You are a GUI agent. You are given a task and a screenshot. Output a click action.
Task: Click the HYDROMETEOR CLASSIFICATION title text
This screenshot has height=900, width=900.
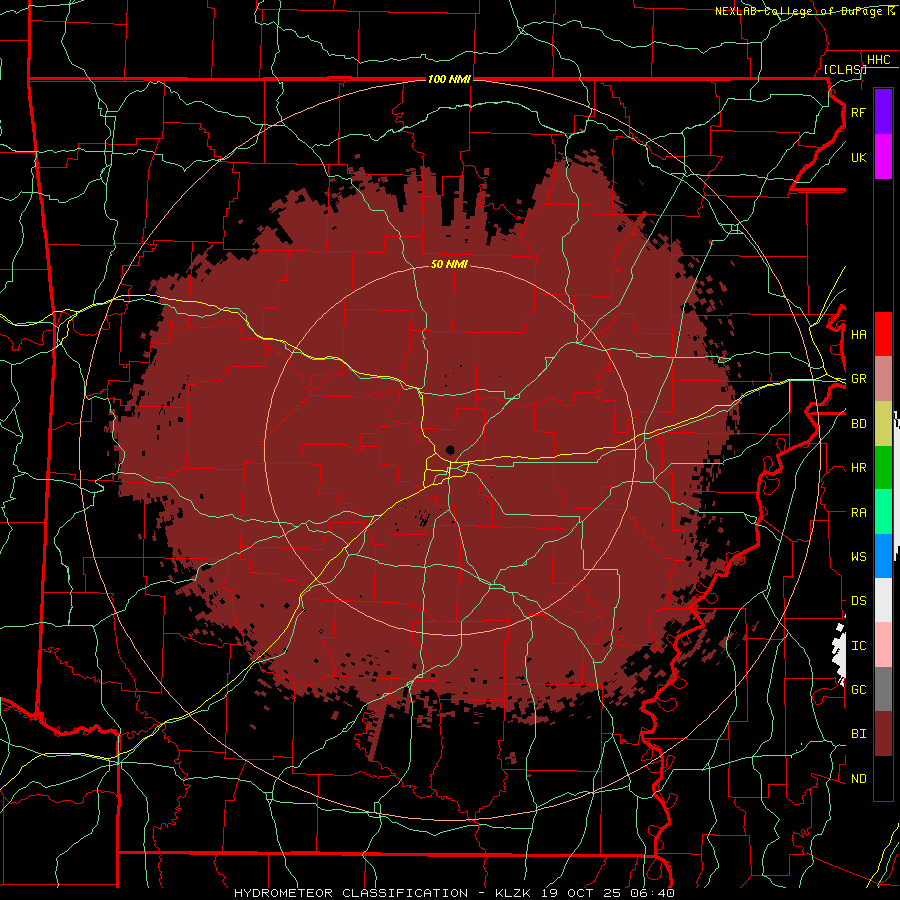click(351, 893)
